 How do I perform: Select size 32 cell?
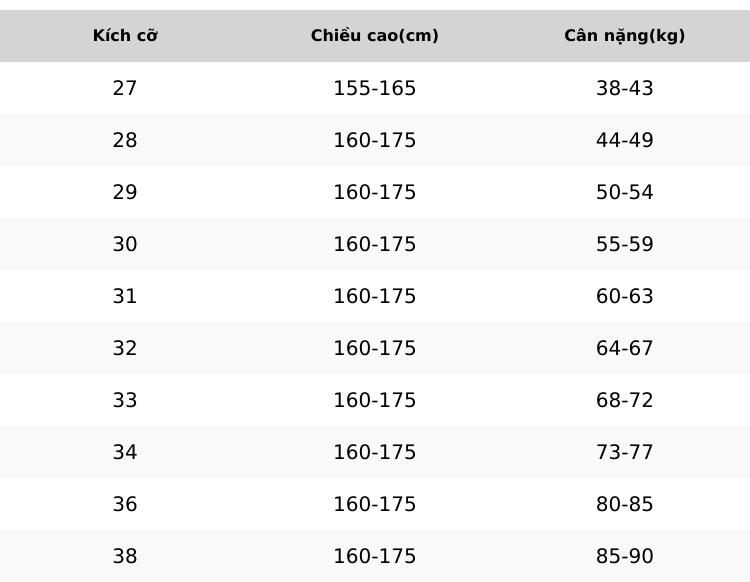coord(125,348)
